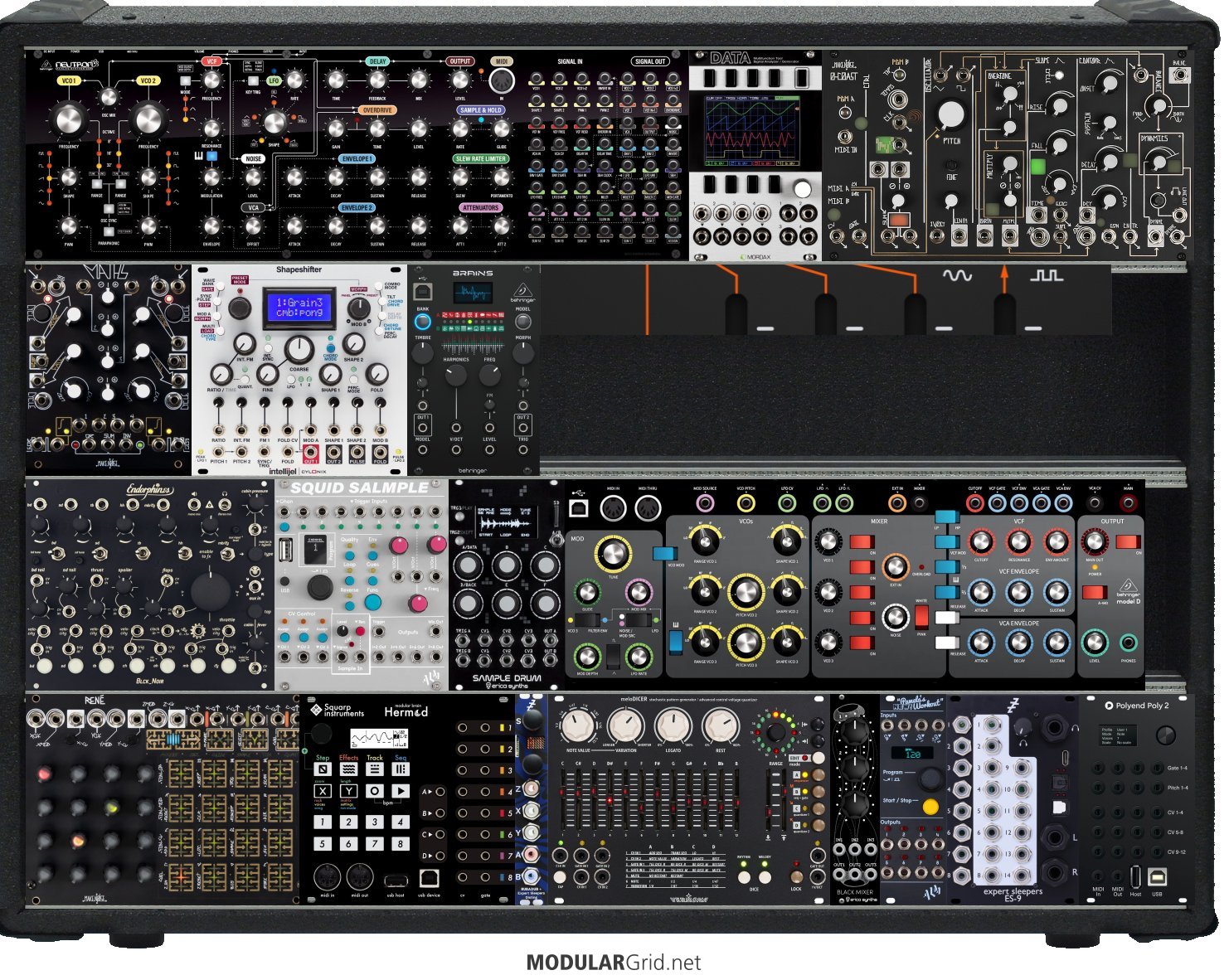Screen dimensions: 1229x980
Task: Click the Polyend Poly 2 Host port
Action: click(1135, 876)
